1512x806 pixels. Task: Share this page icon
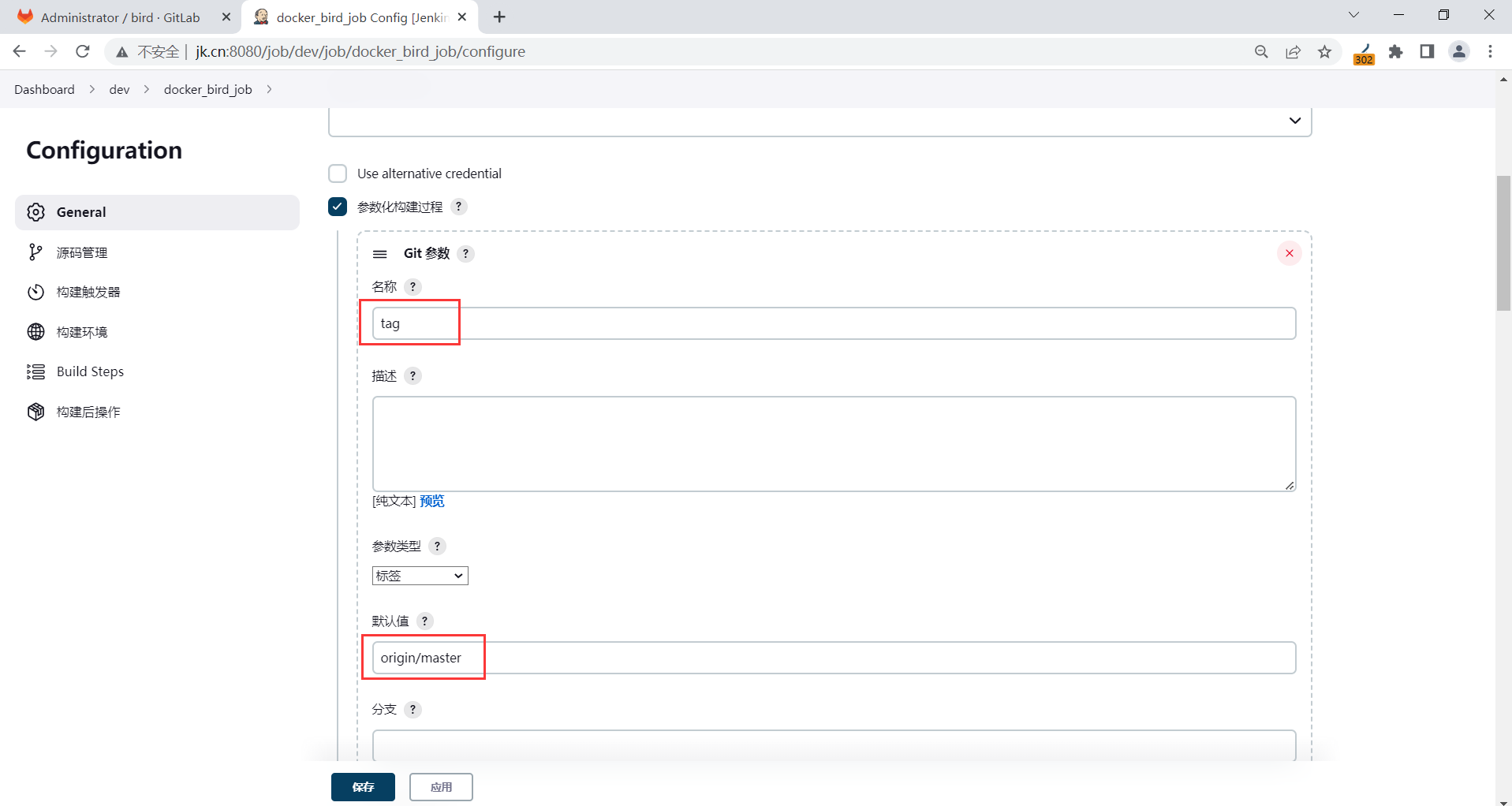(1294, 52)
